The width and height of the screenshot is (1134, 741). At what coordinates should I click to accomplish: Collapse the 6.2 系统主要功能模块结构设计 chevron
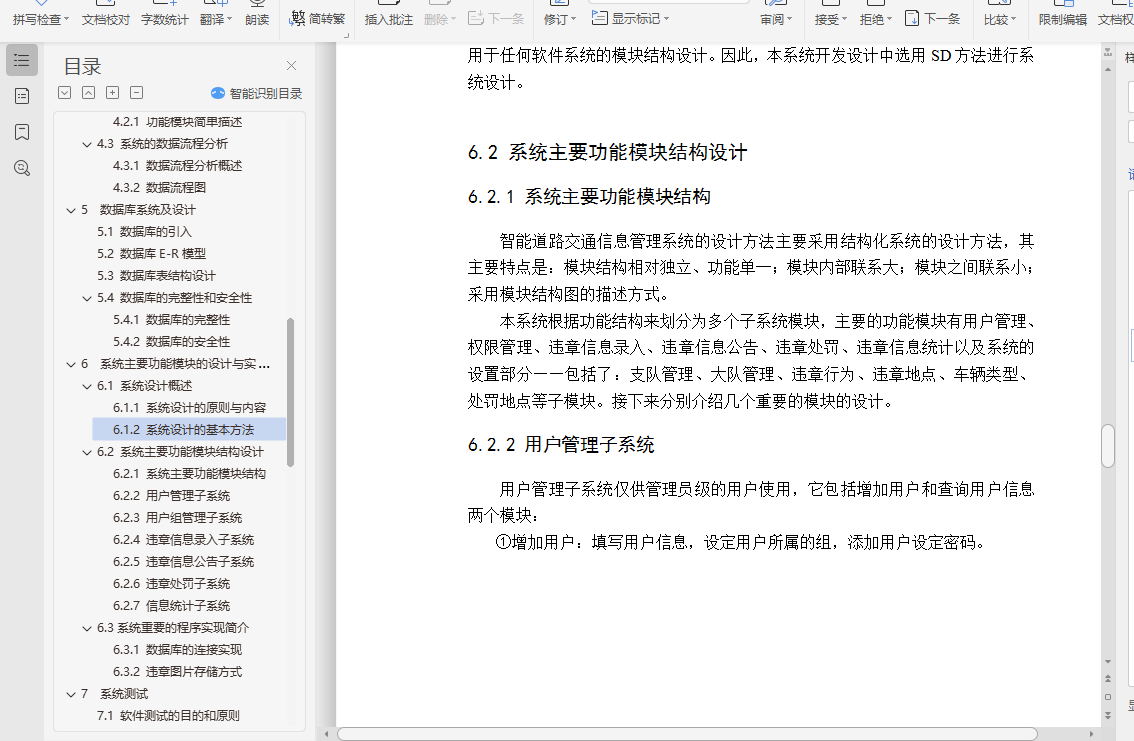coord(87,453)
